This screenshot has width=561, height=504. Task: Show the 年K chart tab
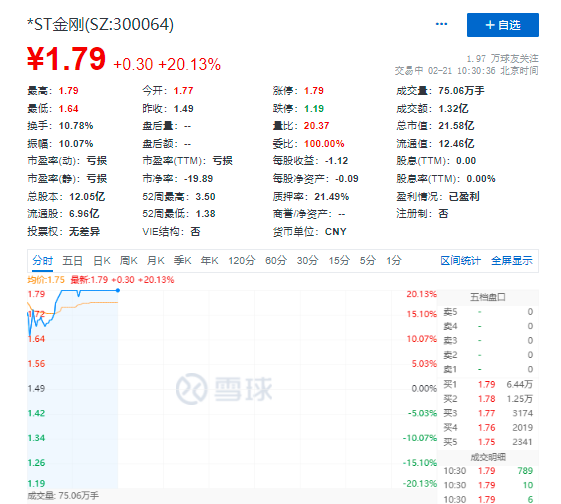(x=210, y=261)
